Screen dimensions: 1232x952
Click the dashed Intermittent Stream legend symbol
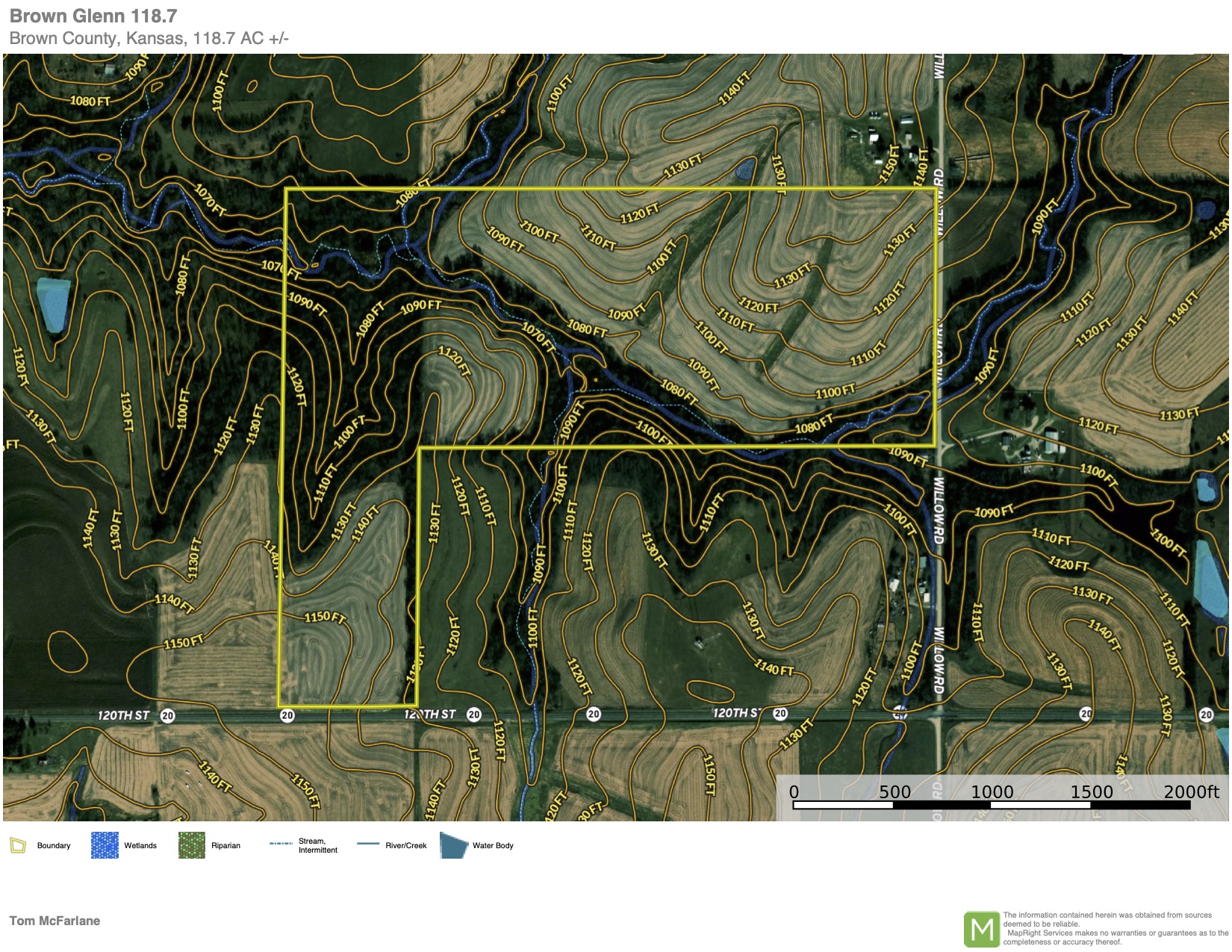(x=281, y=844)
